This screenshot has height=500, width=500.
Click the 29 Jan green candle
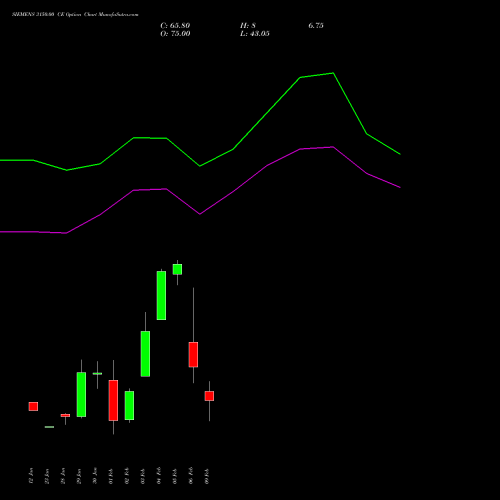tap(81, 394)
